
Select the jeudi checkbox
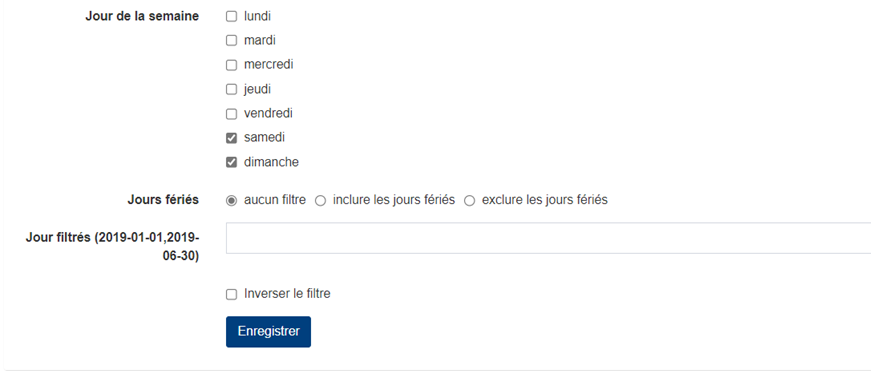[231, 89]
